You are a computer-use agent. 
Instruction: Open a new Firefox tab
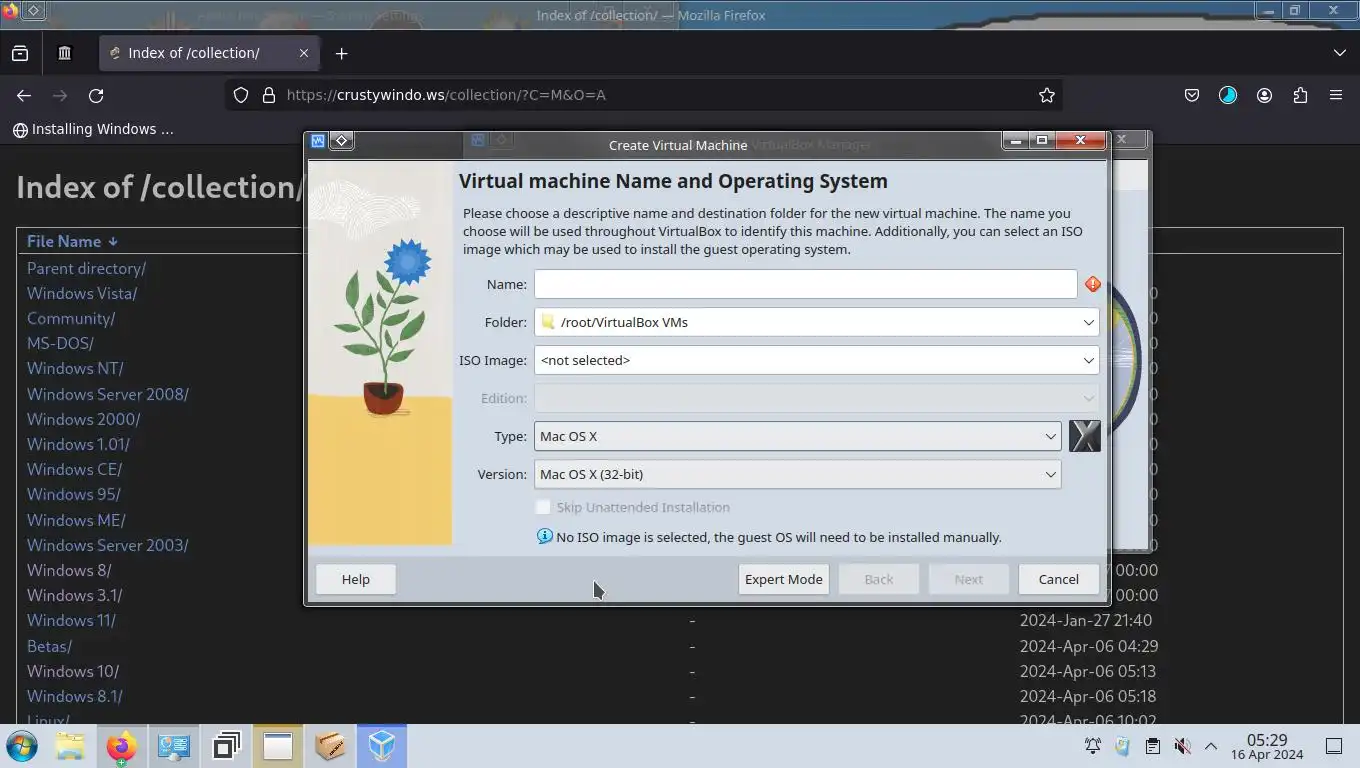coord(341,53)
